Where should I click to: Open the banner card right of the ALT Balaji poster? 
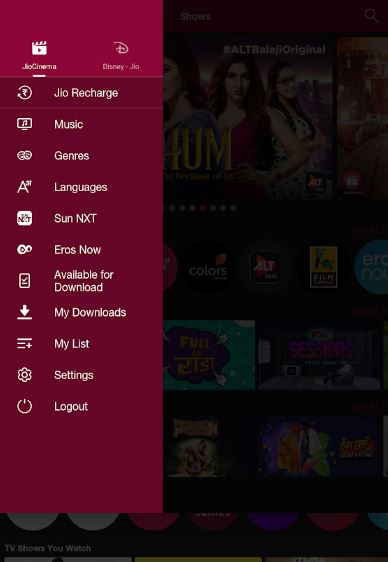[x=363, y=117]
